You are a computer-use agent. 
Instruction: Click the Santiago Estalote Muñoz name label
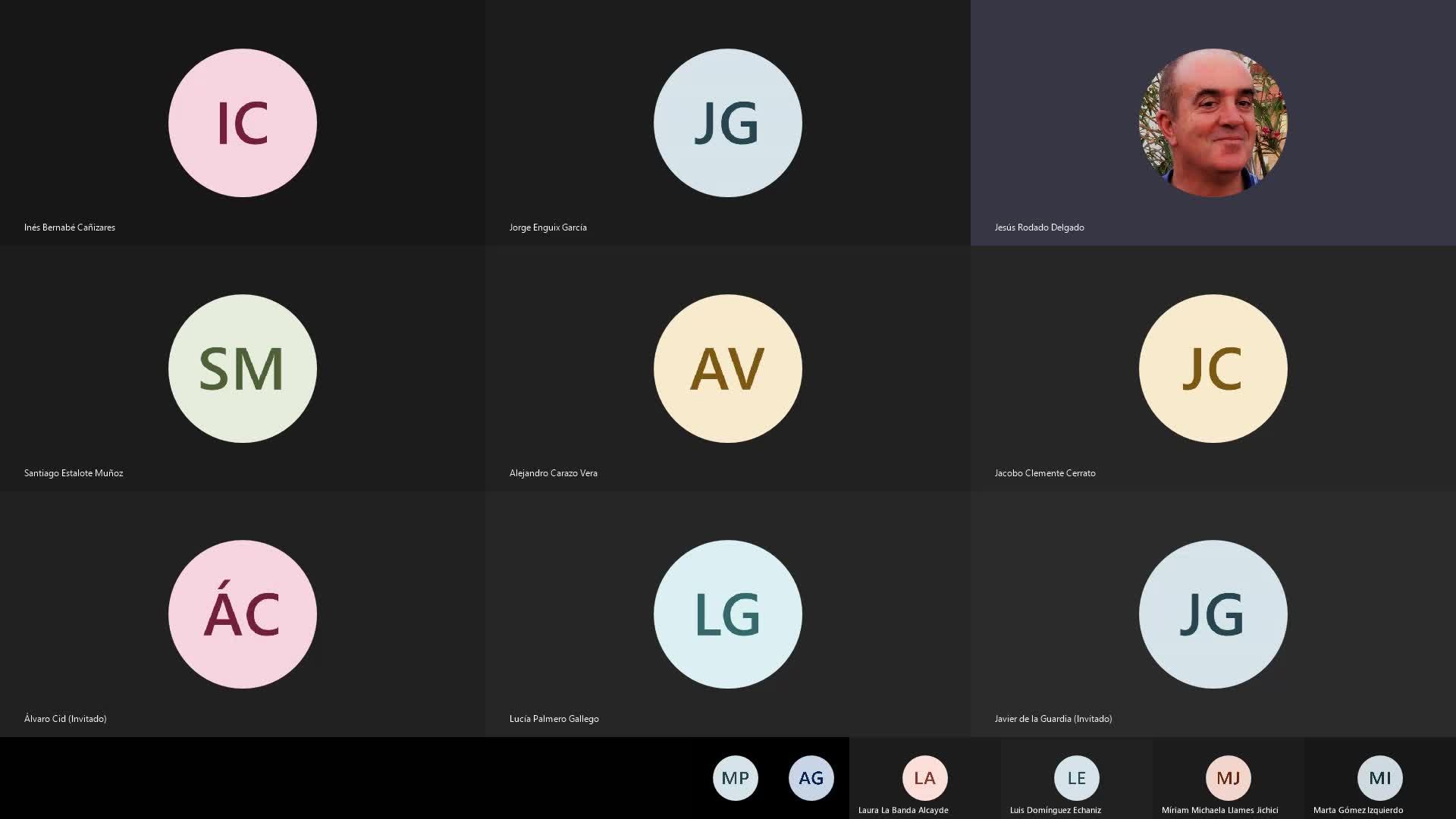click(x=74, y=473)
